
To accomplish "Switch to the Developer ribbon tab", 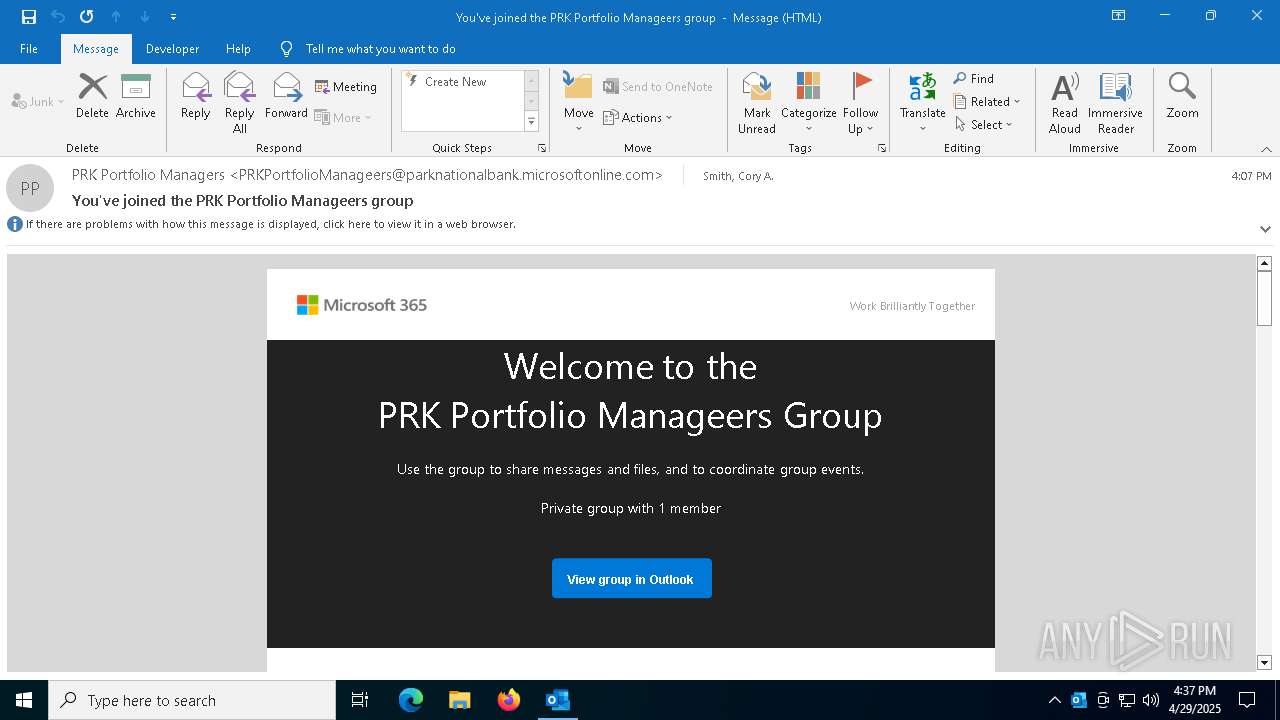I will pos(172,49).
